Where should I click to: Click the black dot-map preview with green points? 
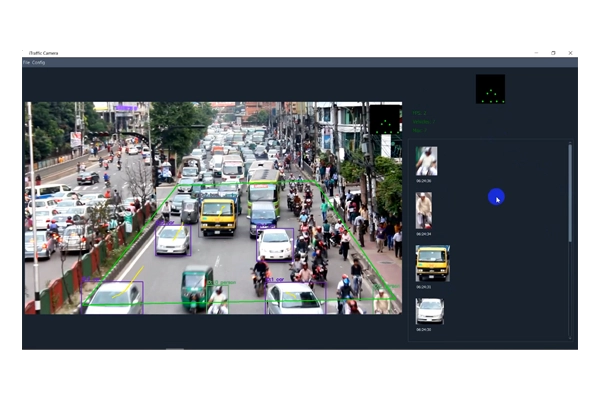[x=490, y=89]
